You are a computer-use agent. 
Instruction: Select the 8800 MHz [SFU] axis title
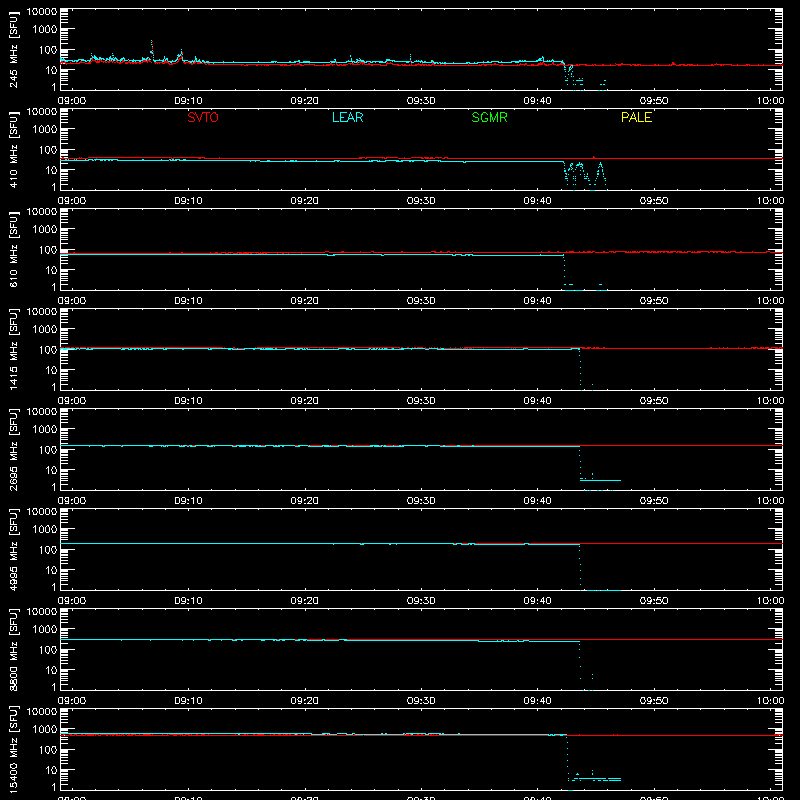pyautogui.click(x=13, y=649)
